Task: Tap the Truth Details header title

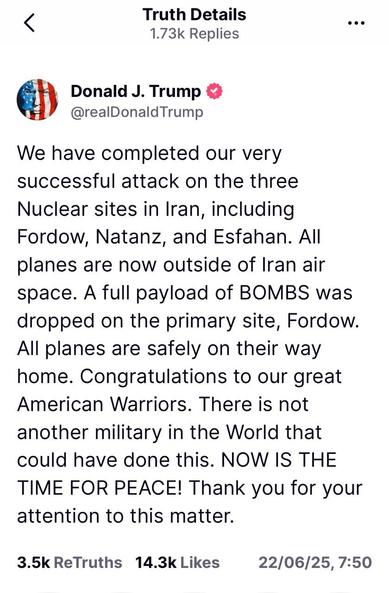Action: (194, 15)
